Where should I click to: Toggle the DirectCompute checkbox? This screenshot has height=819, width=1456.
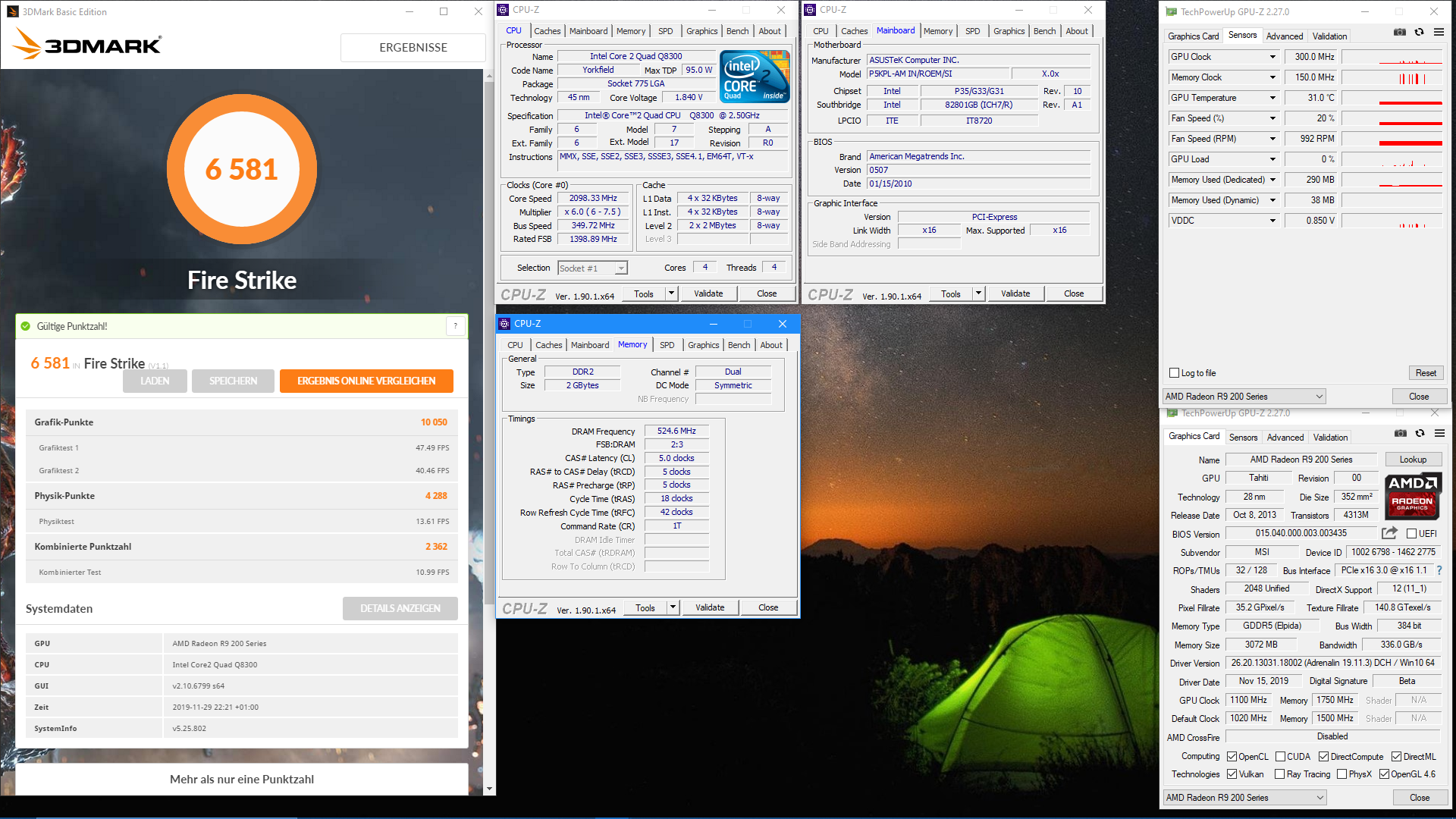point(1323,757)
